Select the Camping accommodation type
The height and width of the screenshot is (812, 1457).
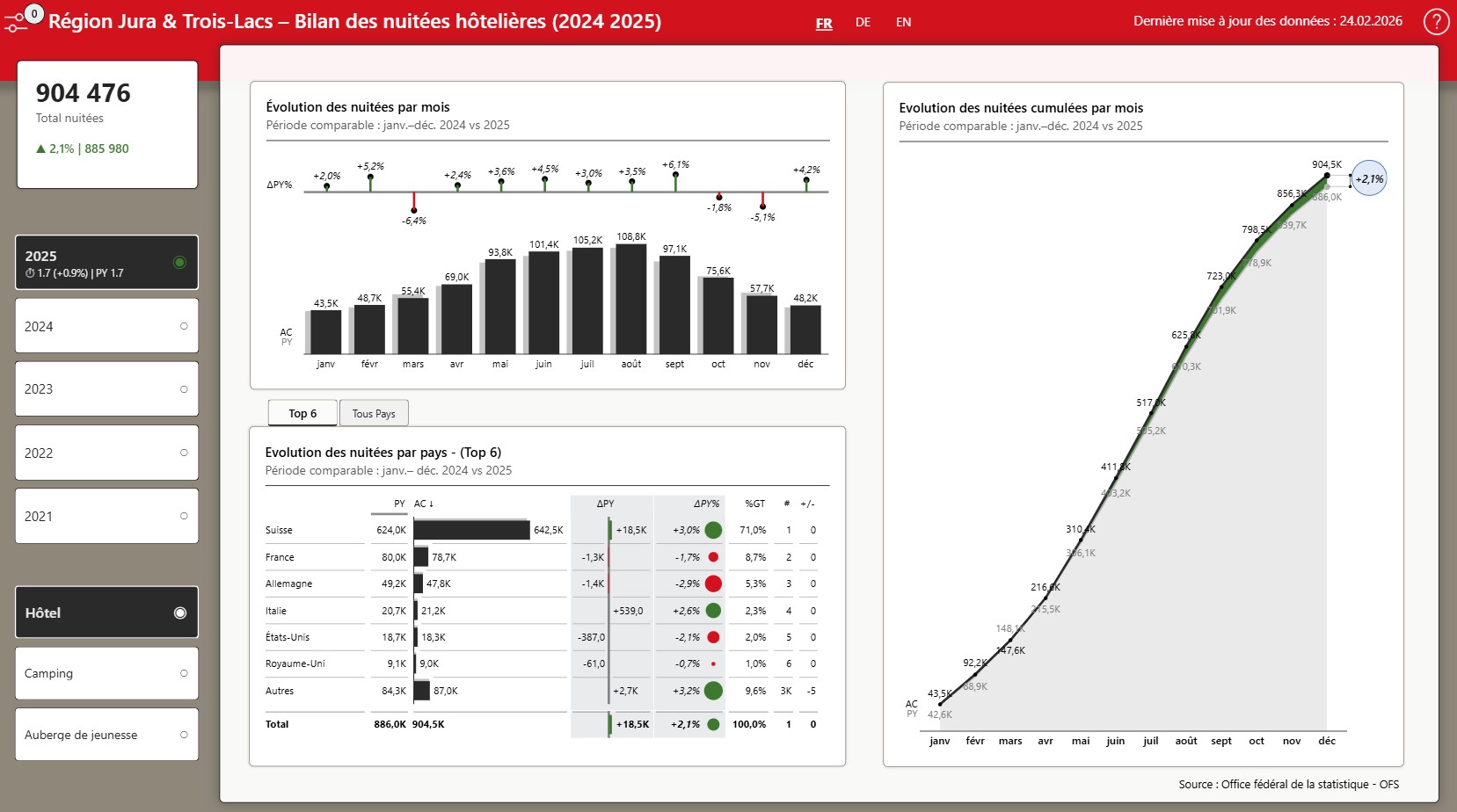(106, 673)
